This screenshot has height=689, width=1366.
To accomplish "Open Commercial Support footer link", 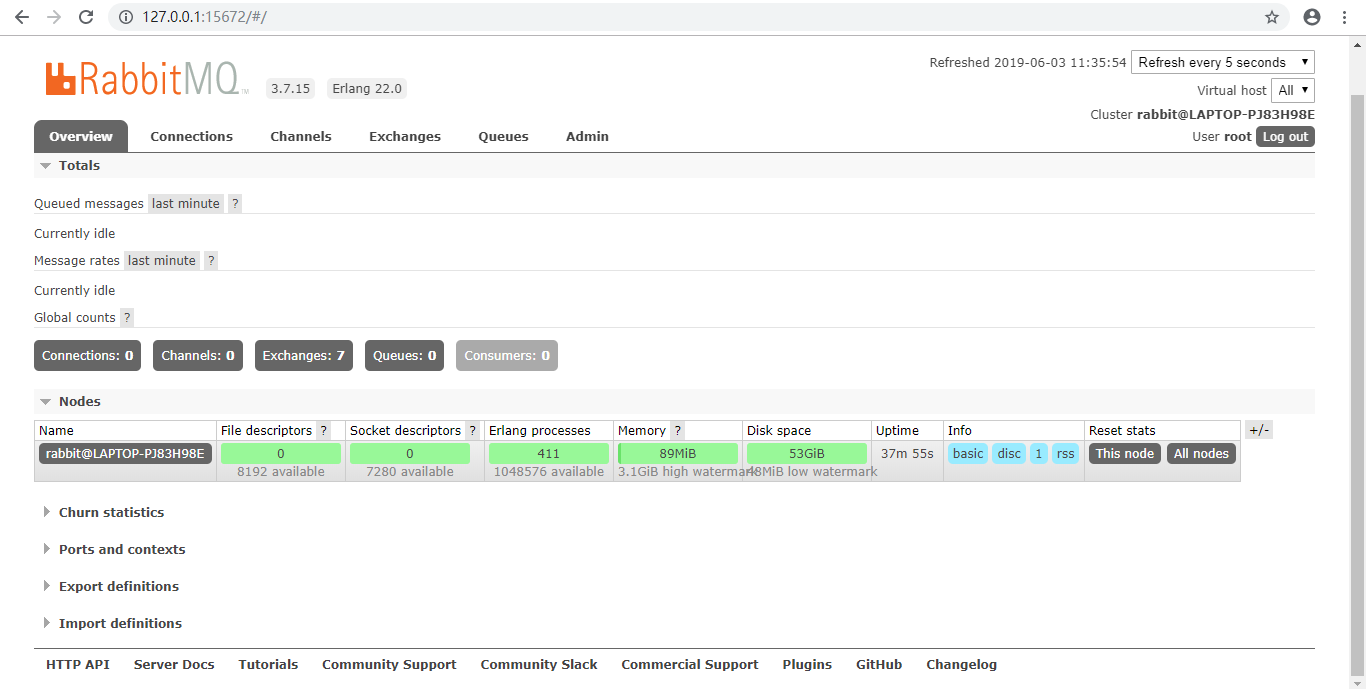I will (690, 664).
